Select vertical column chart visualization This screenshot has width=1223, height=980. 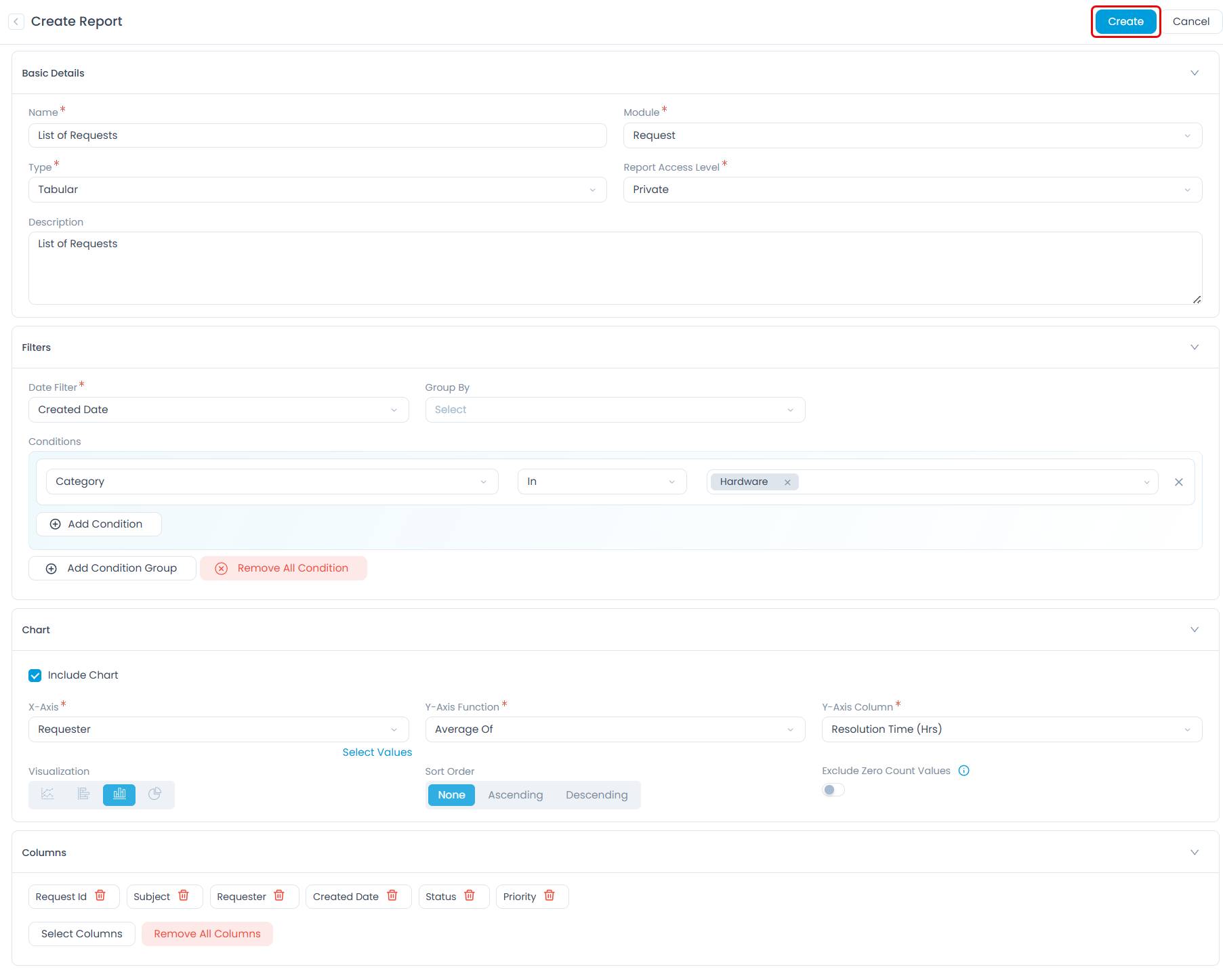click(119, 794)
